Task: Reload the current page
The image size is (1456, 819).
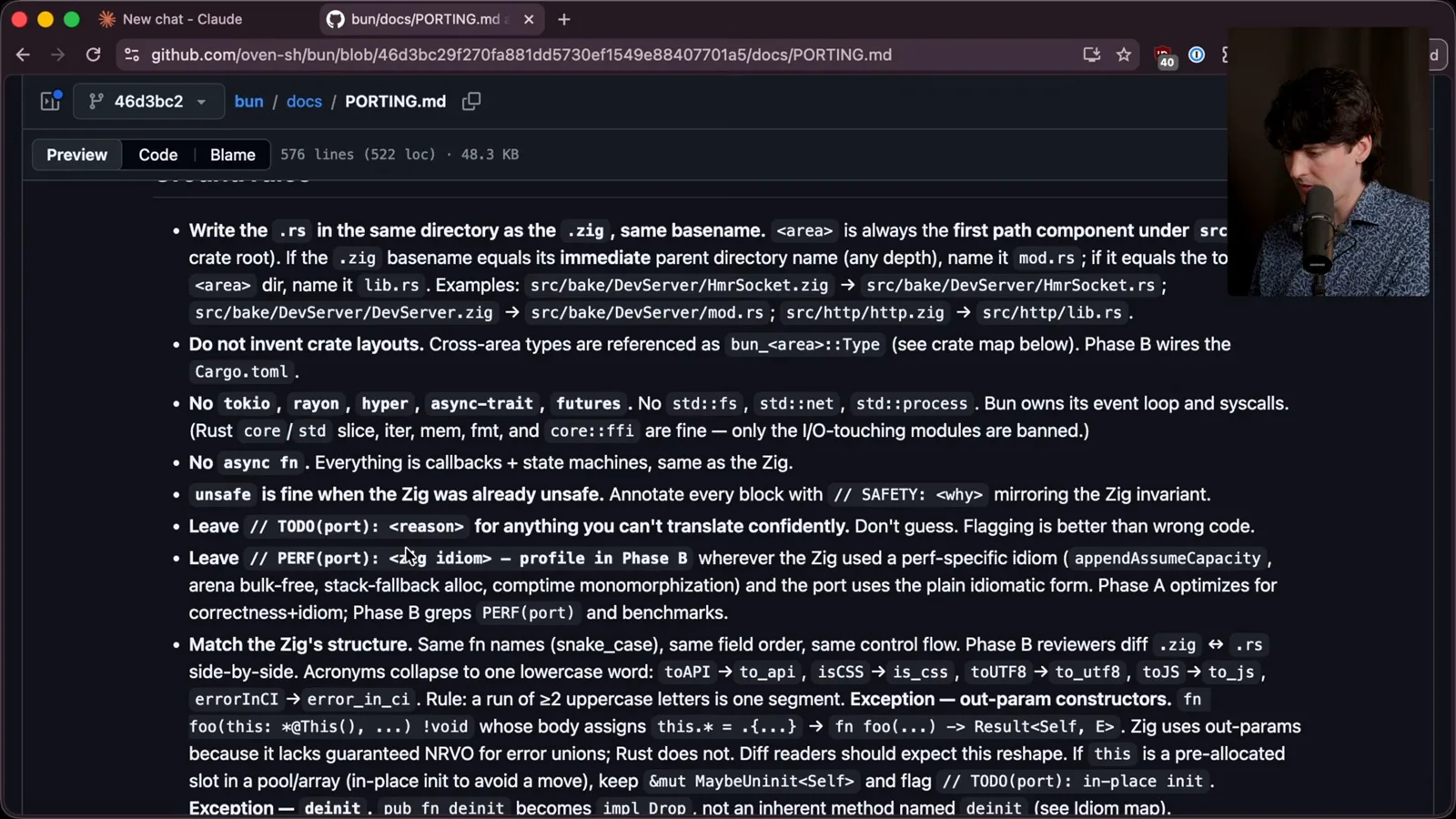Action: coord(93,55)
